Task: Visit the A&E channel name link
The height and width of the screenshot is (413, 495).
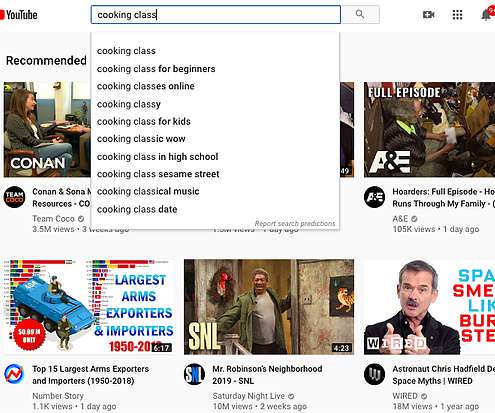Action: coord(400,219)
